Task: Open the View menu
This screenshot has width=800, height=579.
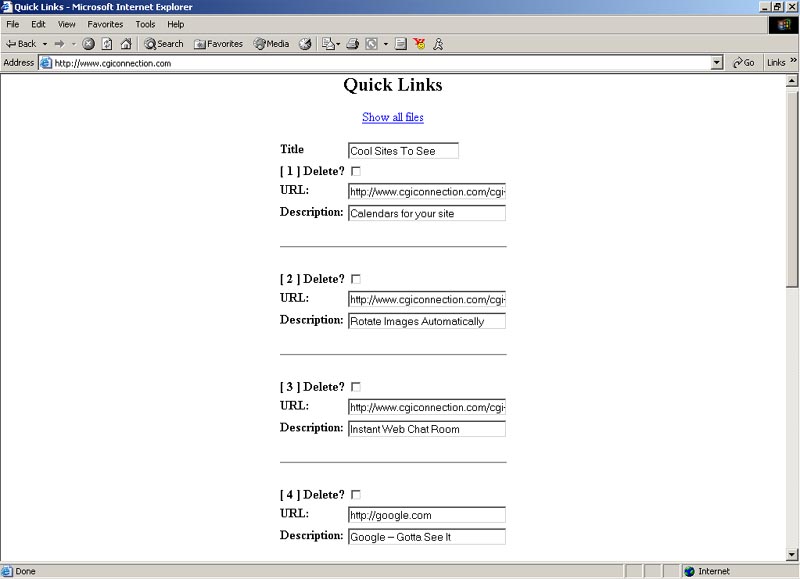Action: pyautogui.click(x=66, y=24)
